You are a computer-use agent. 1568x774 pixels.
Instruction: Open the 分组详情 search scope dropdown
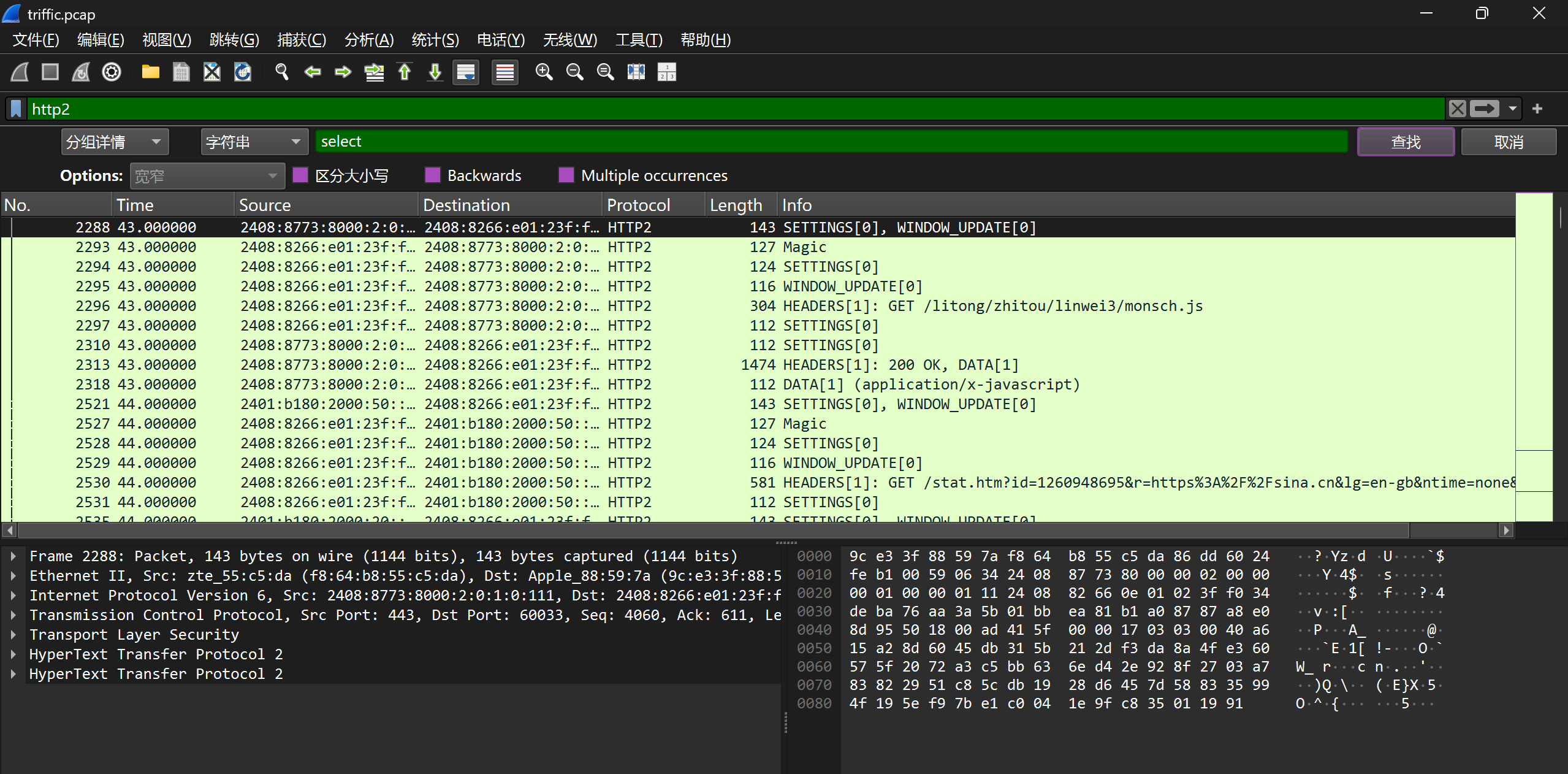click(x=115, y=142)
